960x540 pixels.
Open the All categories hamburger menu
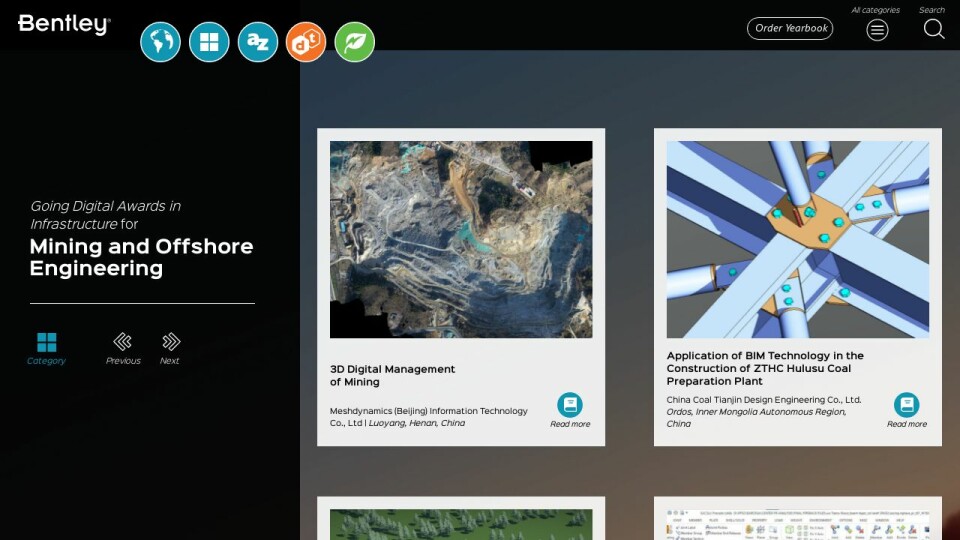[877, 29]
